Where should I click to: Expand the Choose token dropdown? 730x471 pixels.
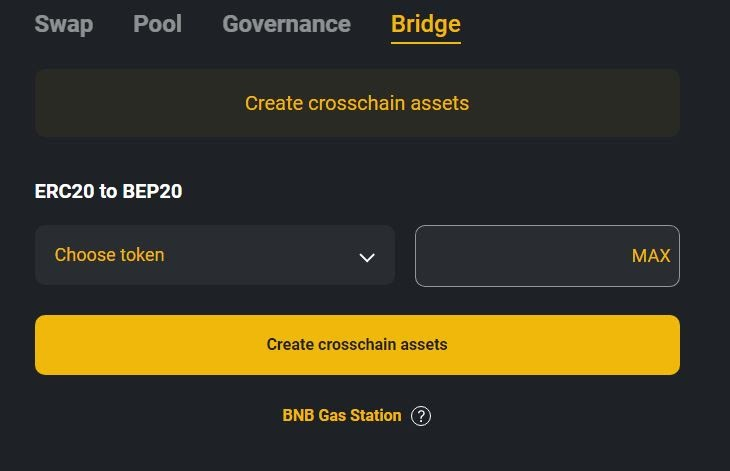click(x=215, y=255)
